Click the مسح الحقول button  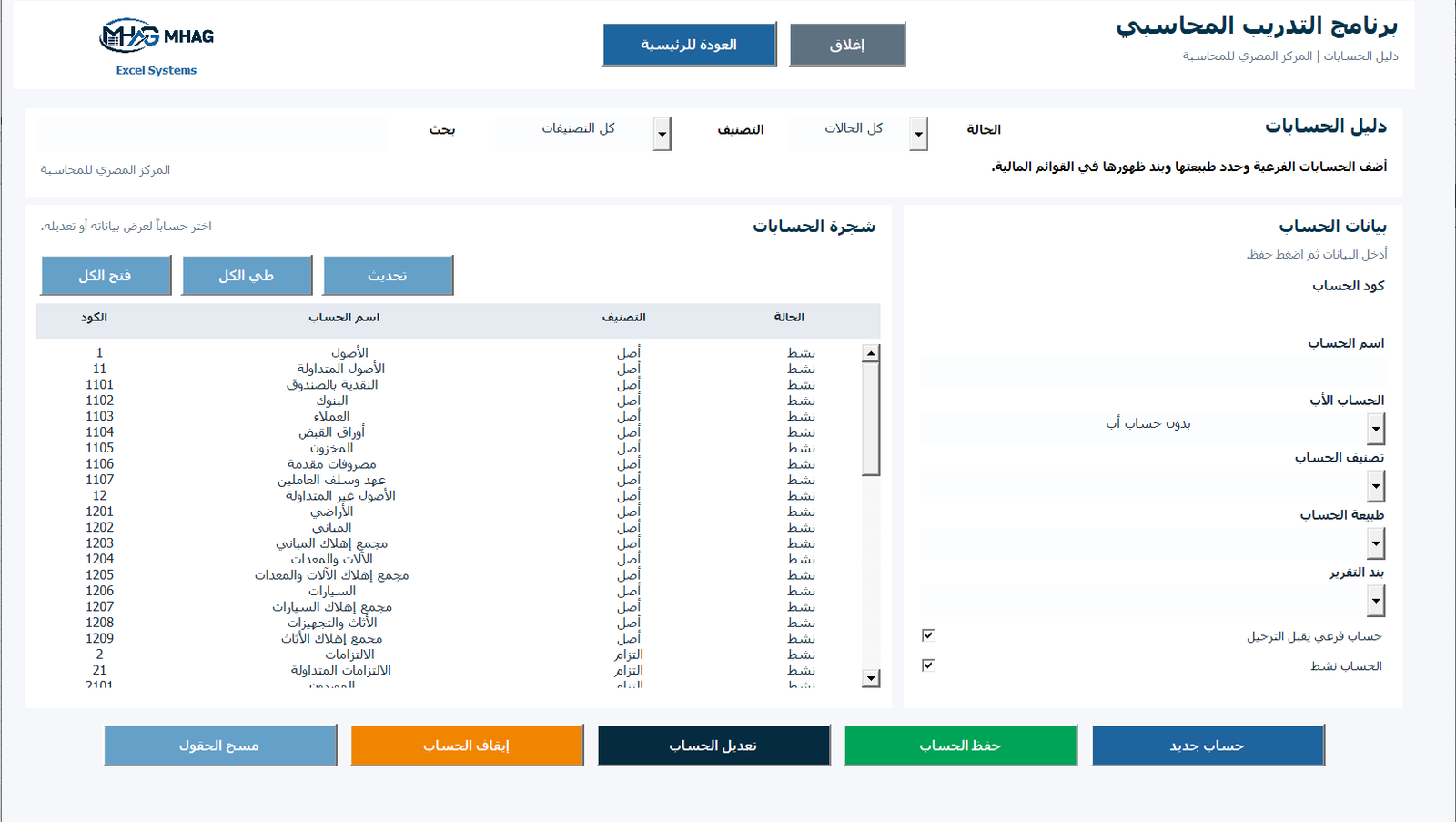click(x=220, y=746)
